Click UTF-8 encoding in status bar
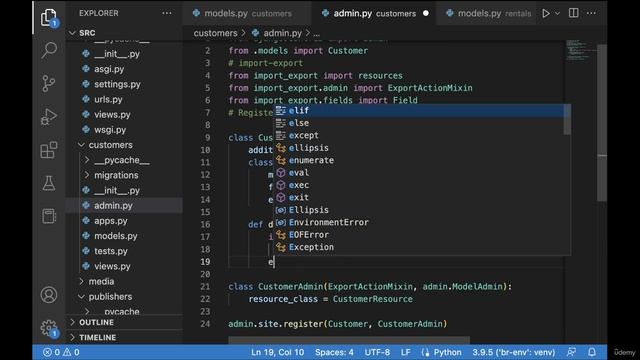The image size is (640, 360). point(377,352)
